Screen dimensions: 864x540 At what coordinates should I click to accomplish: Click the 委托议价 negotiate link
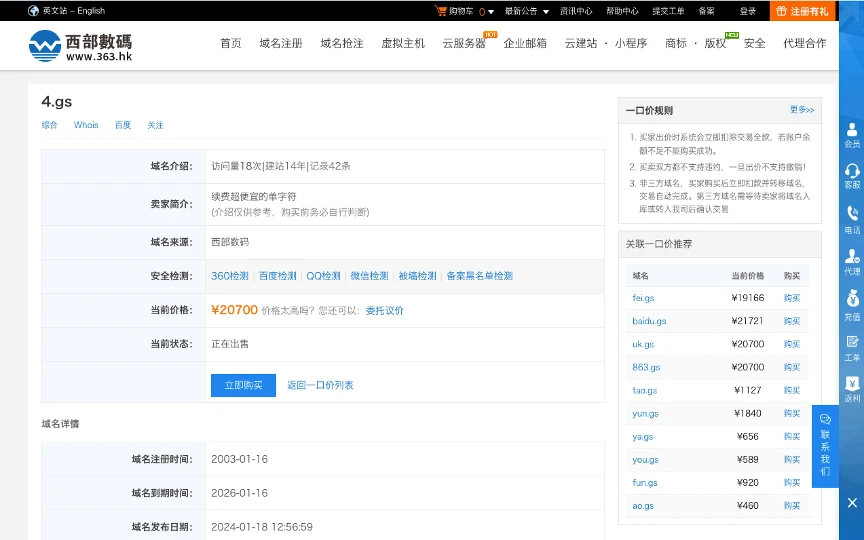pos(385,311)
